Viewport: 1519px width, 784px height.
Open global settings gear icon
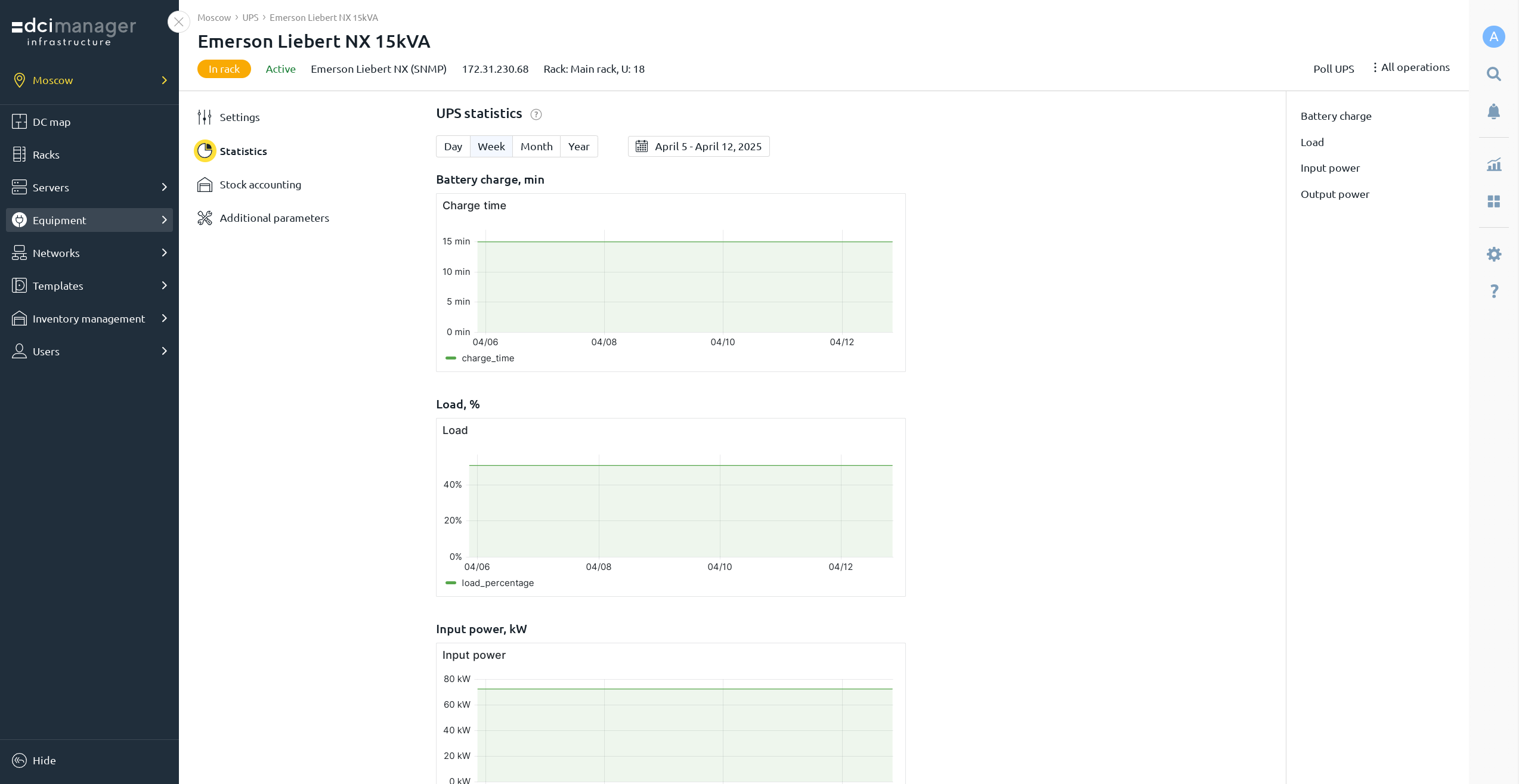(1493, 255)
